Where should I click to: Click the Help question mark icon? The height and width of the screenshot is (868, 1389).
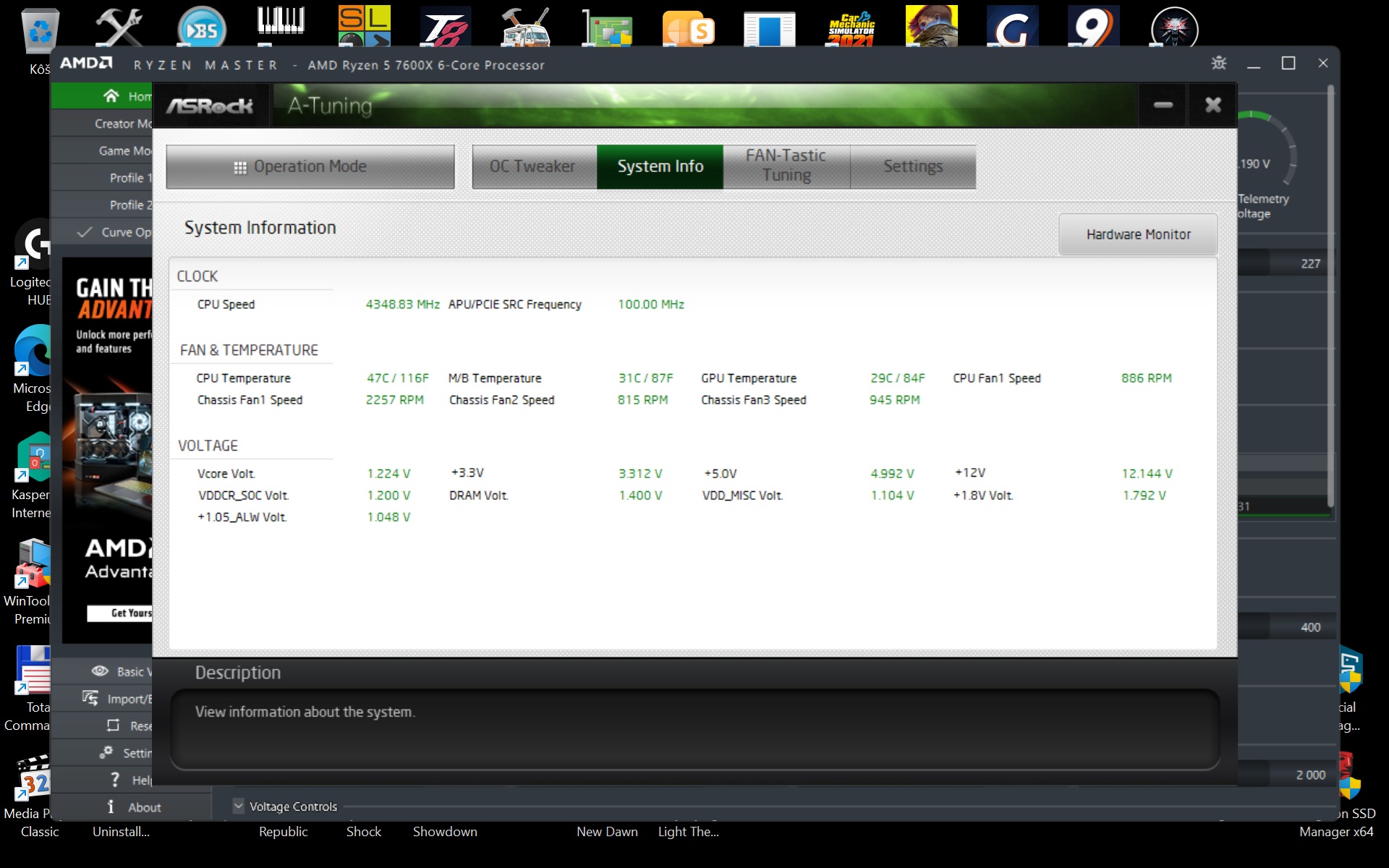pyautogui.click(x=114, y=780)
